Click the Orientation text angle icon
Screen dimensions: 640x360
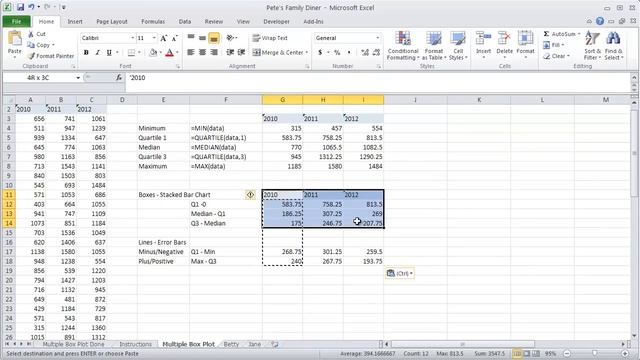pyautogui.click(x=231, y=38)
